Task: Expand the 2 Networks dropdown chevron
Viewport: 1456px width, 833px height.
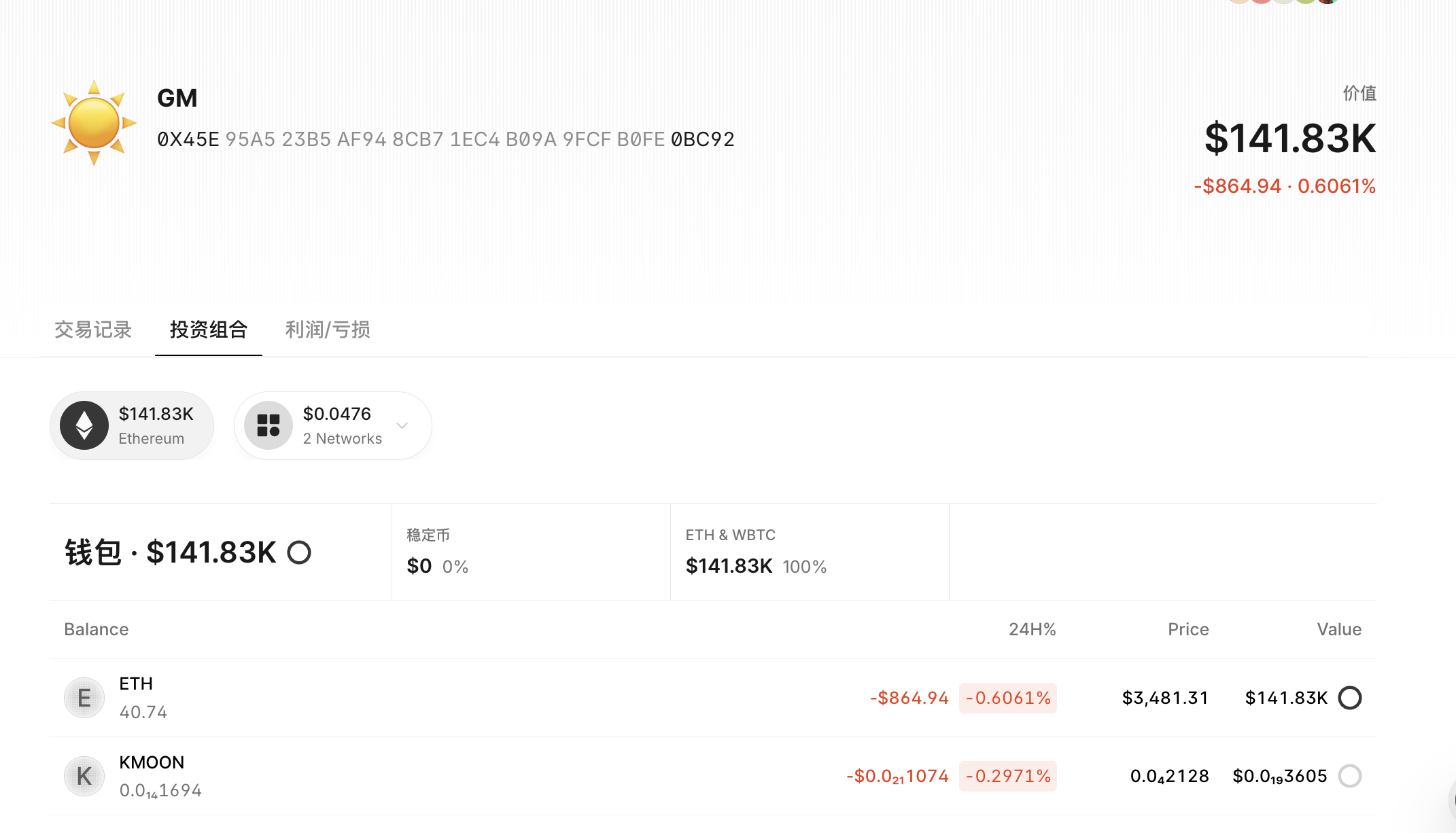Action: pos(402,425)
